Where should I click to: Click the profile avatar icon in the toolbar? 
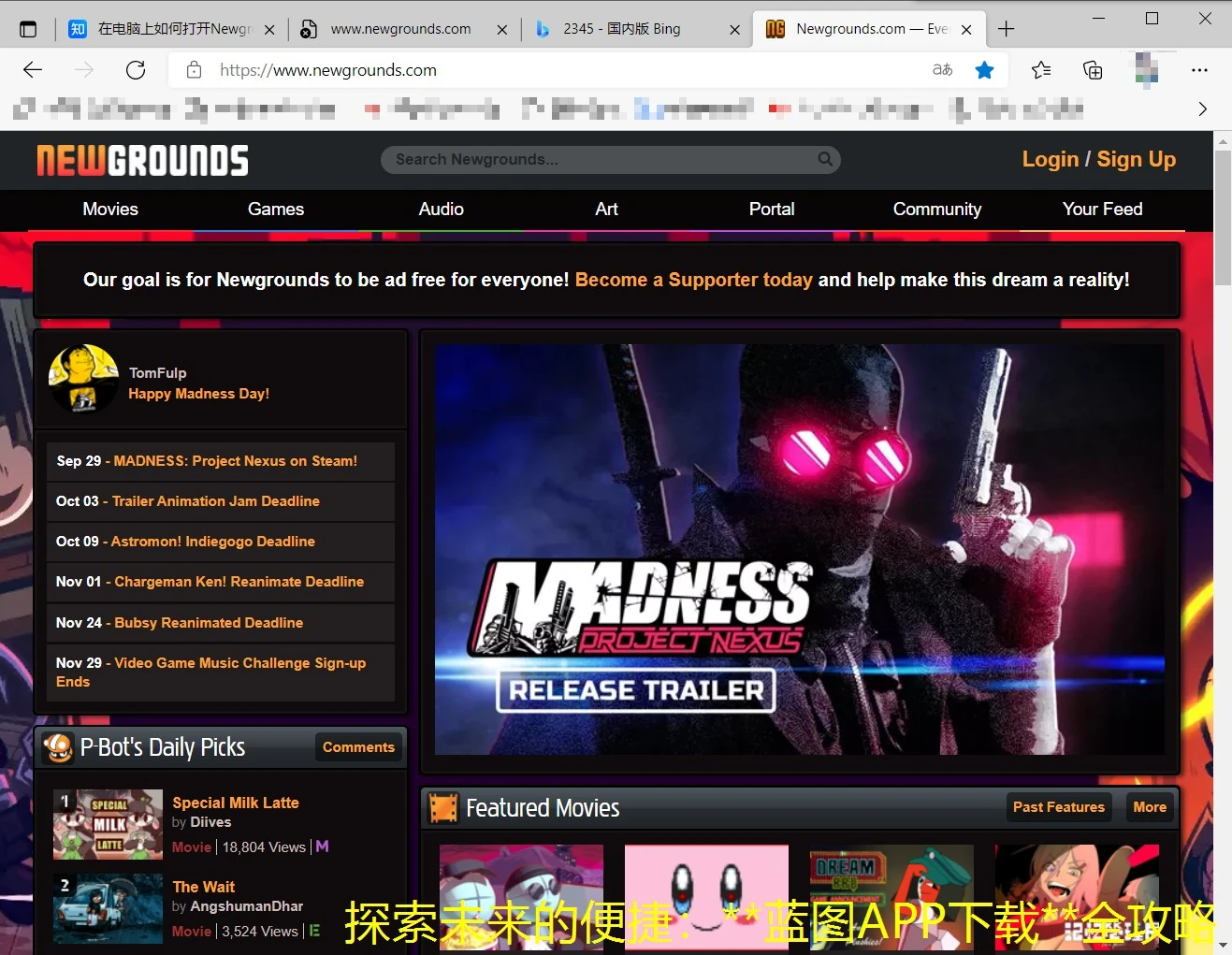tap(1146, 70)
